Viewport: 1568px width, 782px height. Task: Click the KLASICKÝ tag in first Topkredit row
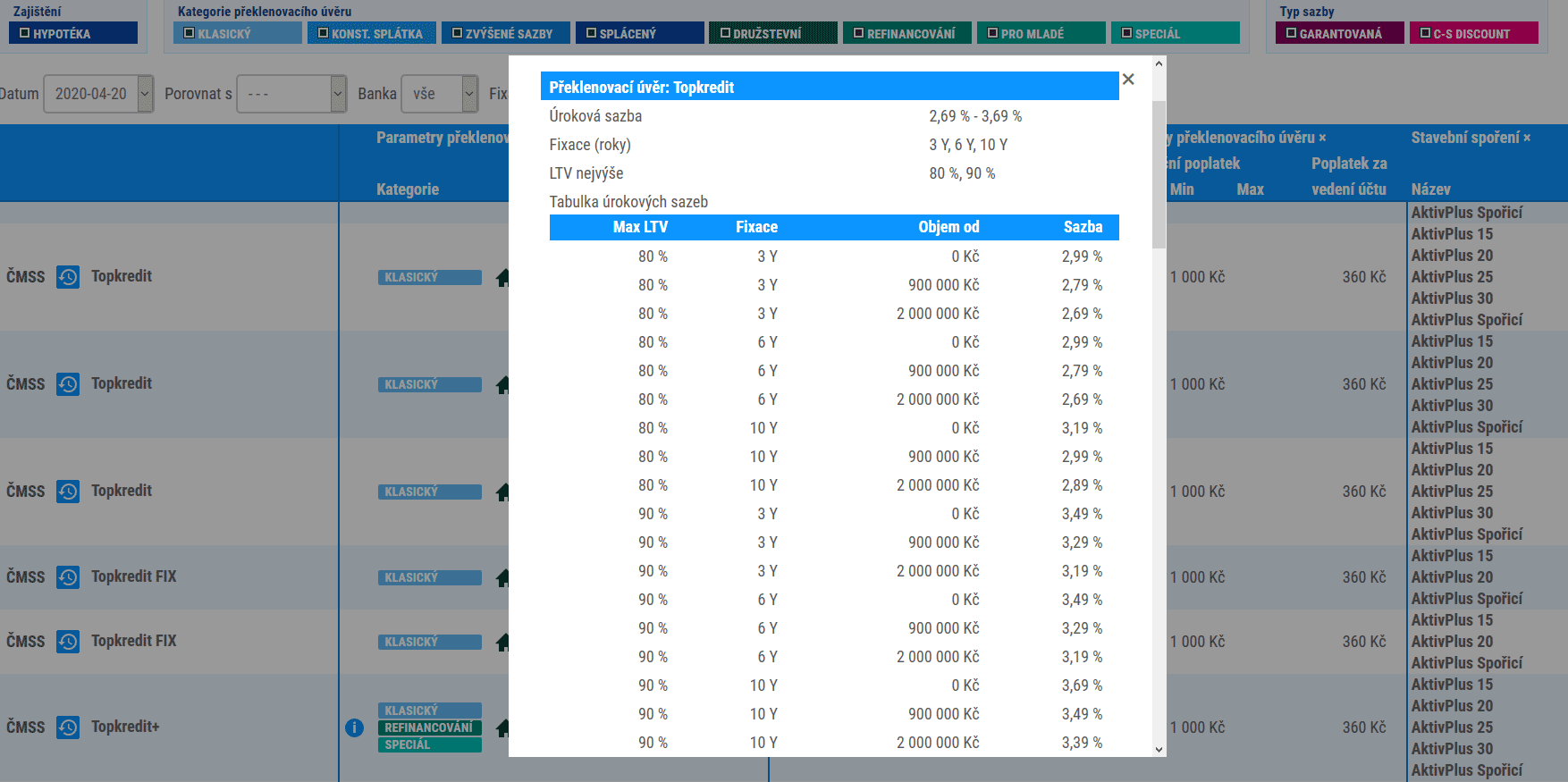[429, 277]
